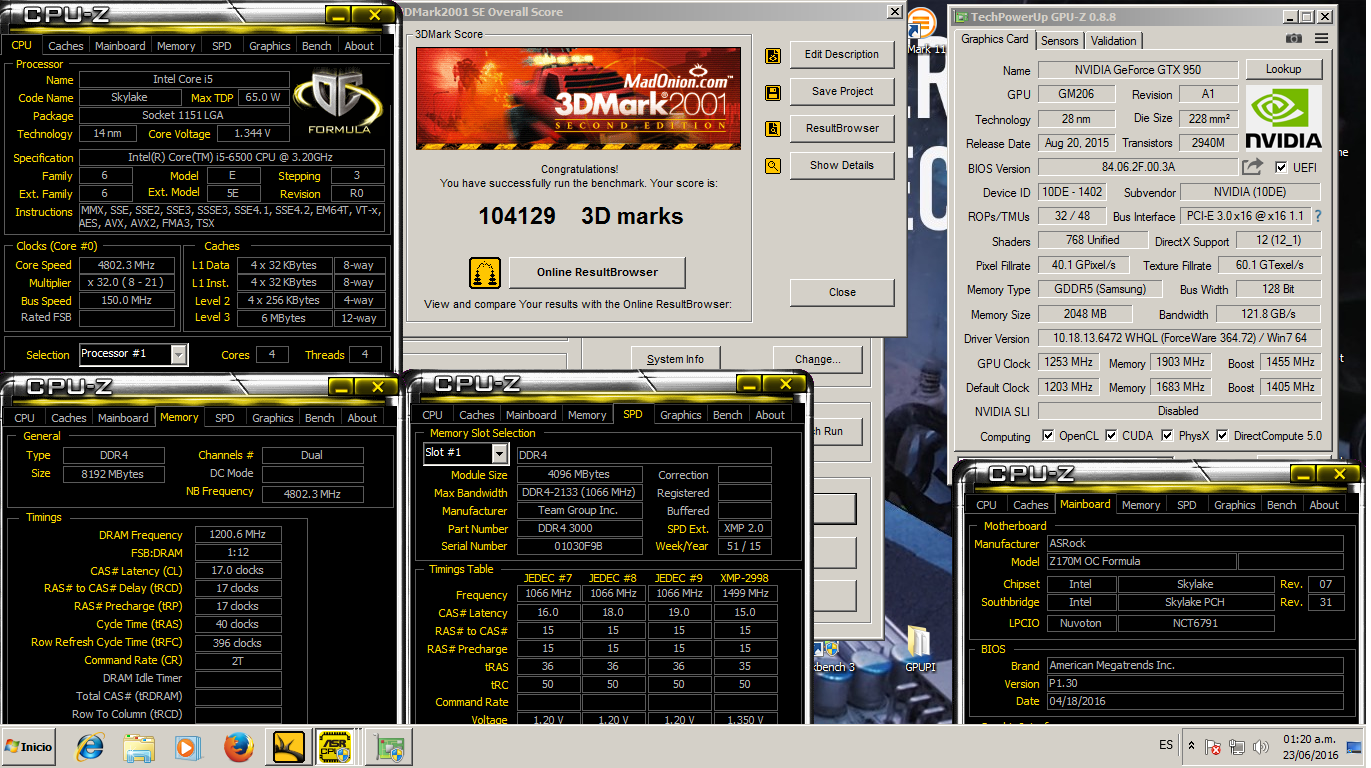Open the volume control in system tray
1371x768 pixels.
(x=1262, y=746)
